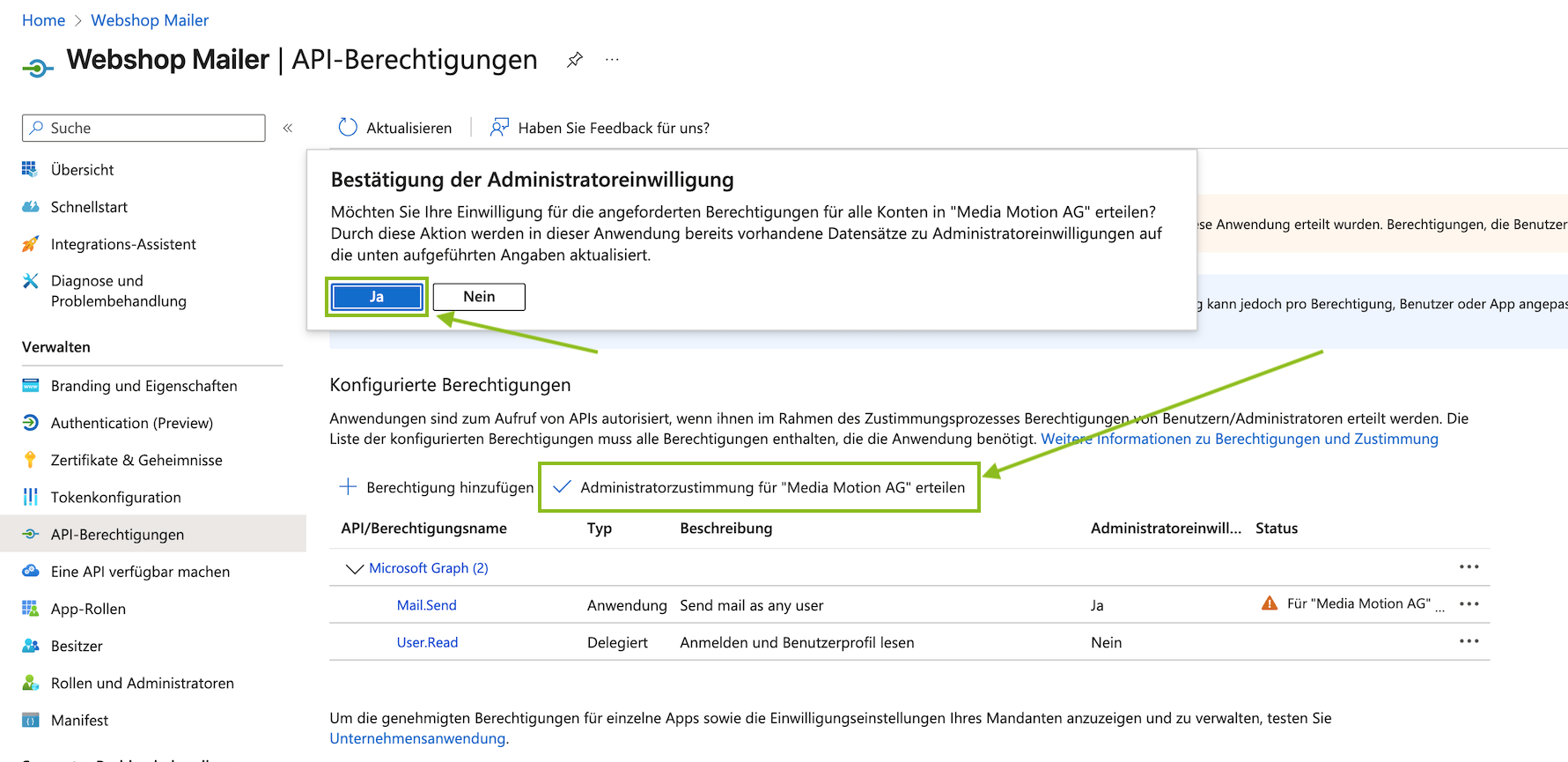Collapse the sidebar with double-chevron icon
This screenshot has width=1568, height=762.
[x=288, y=129]
